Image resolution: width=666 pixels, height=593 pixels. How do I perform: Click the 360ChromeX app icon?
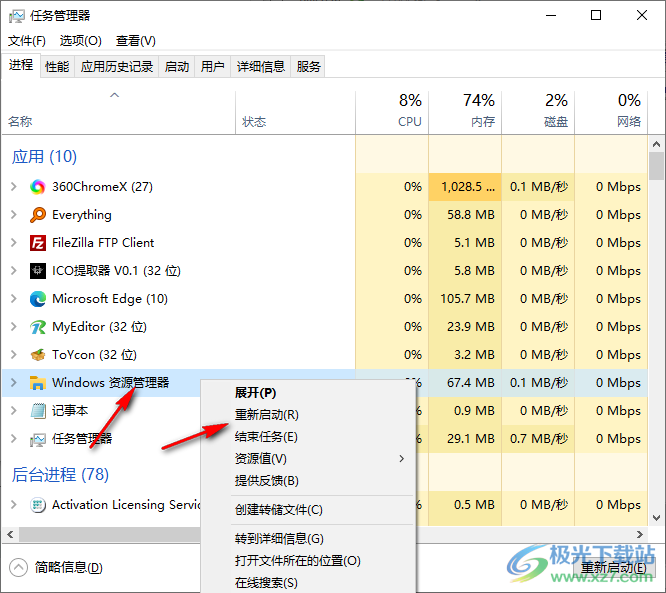coord(37,187)
